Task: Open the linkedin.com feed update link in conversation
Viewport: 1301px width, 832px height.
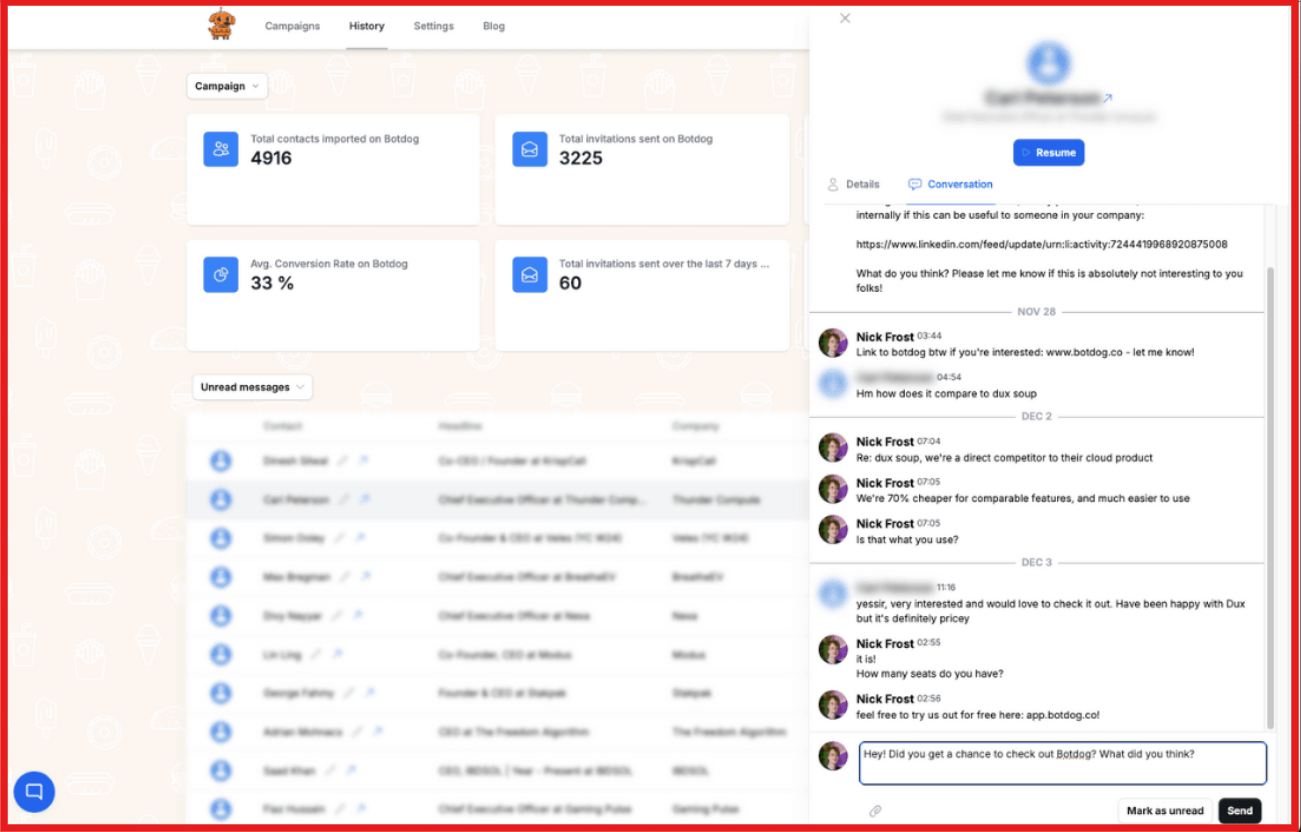Action: pos(1042,244)
